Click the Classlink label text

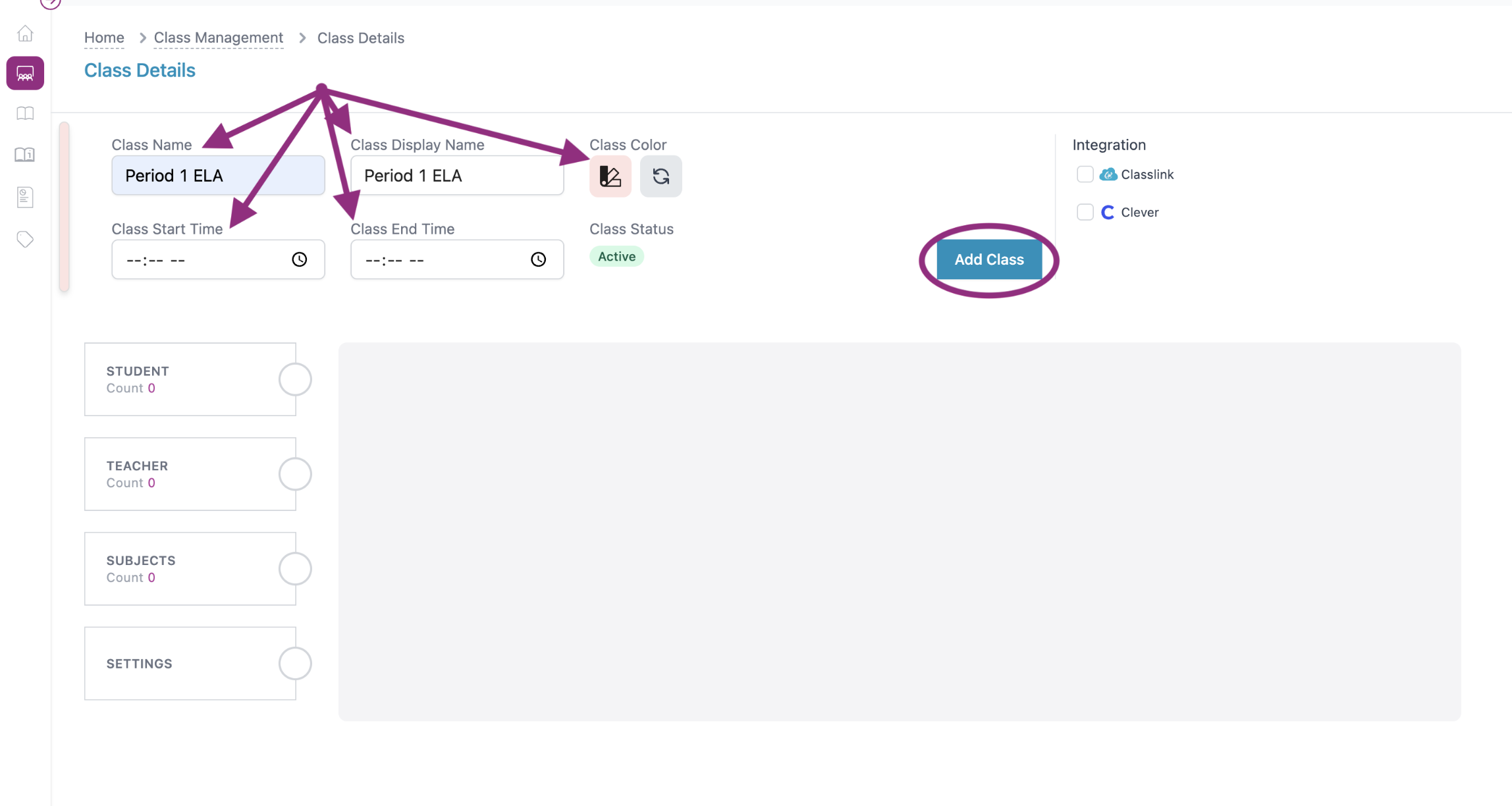[1147, 175]
